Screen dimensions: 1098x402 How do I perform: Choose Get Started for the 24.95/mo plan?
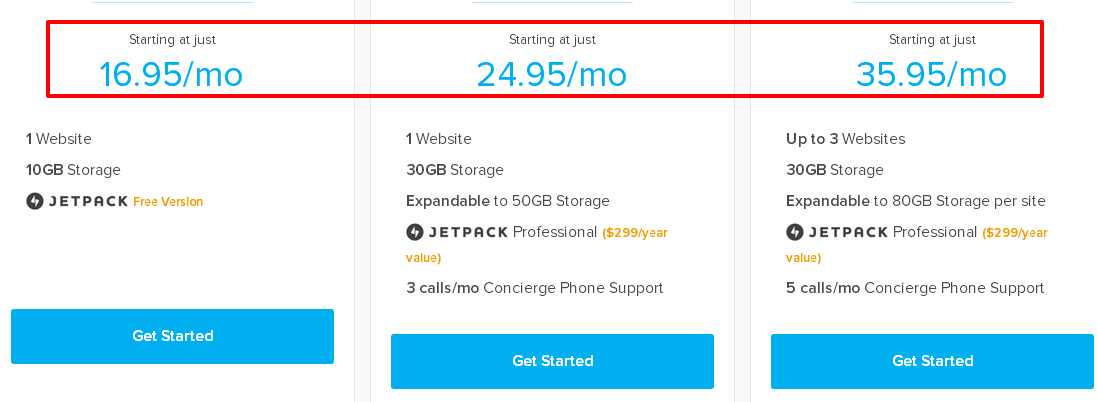pyautogui.click(x=553, y=361)
